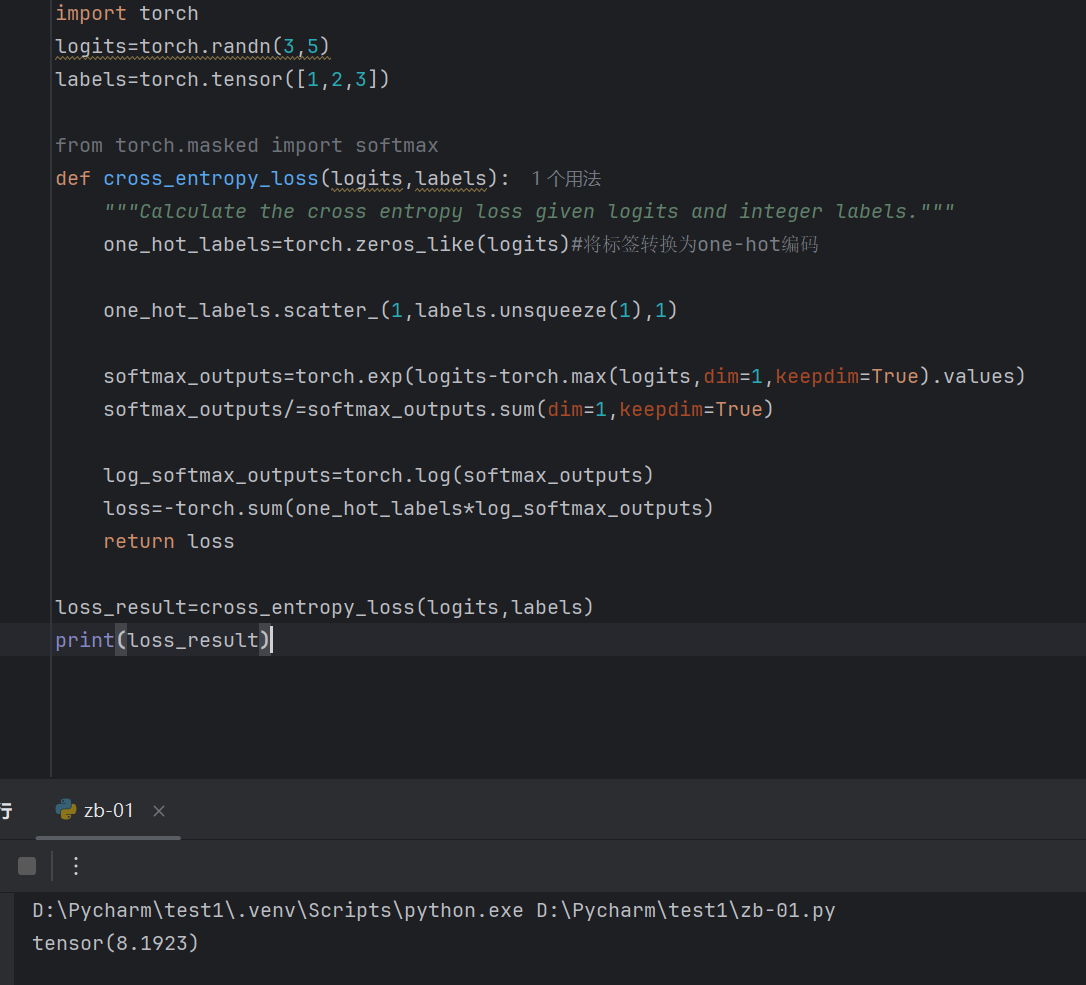Click python.exe path in console output
The image size is (1086, 985).
click(277, 910)
